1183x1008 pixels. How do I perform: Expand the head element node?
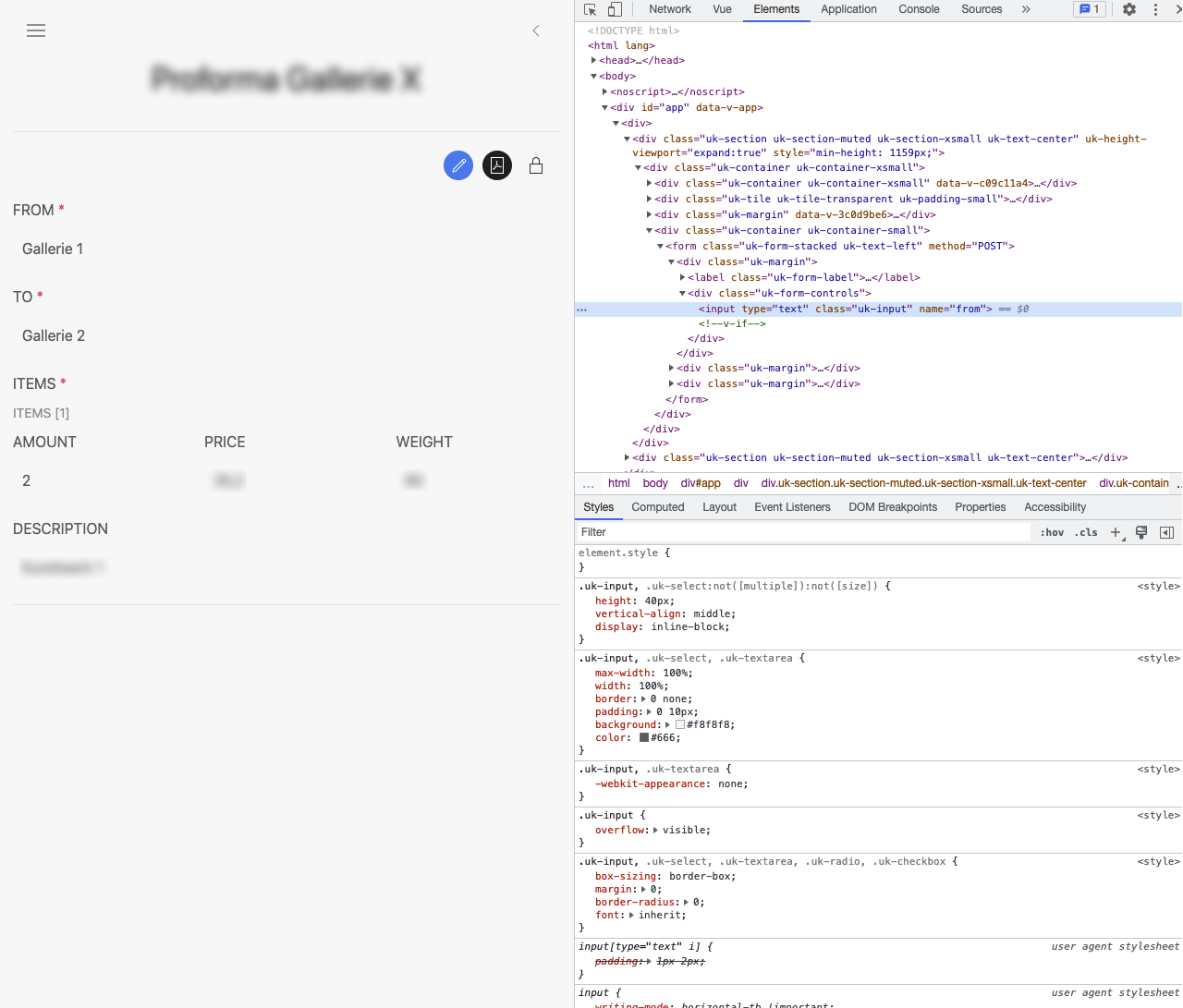[x=592, y=60]
